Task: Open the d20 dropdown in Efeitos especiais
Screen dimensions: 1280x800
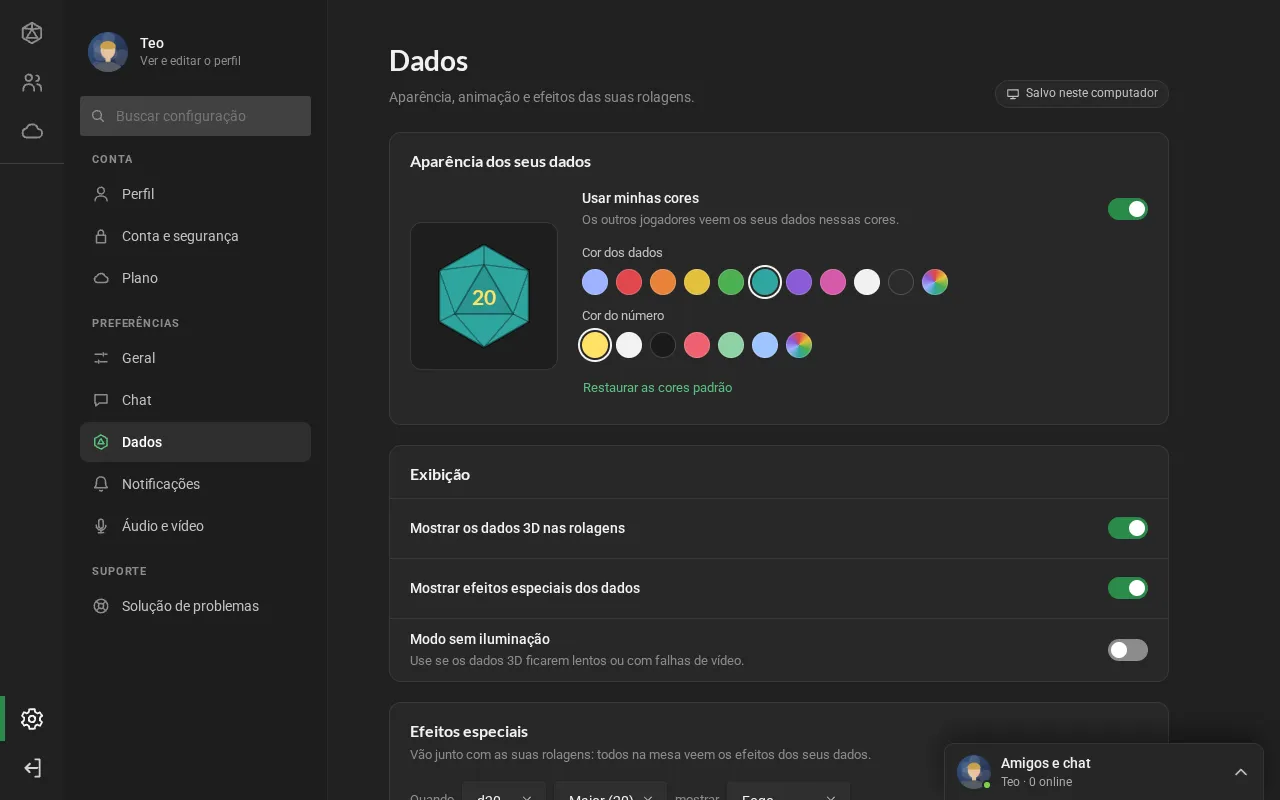Action: pyautogui.click(x=504, y=791)
